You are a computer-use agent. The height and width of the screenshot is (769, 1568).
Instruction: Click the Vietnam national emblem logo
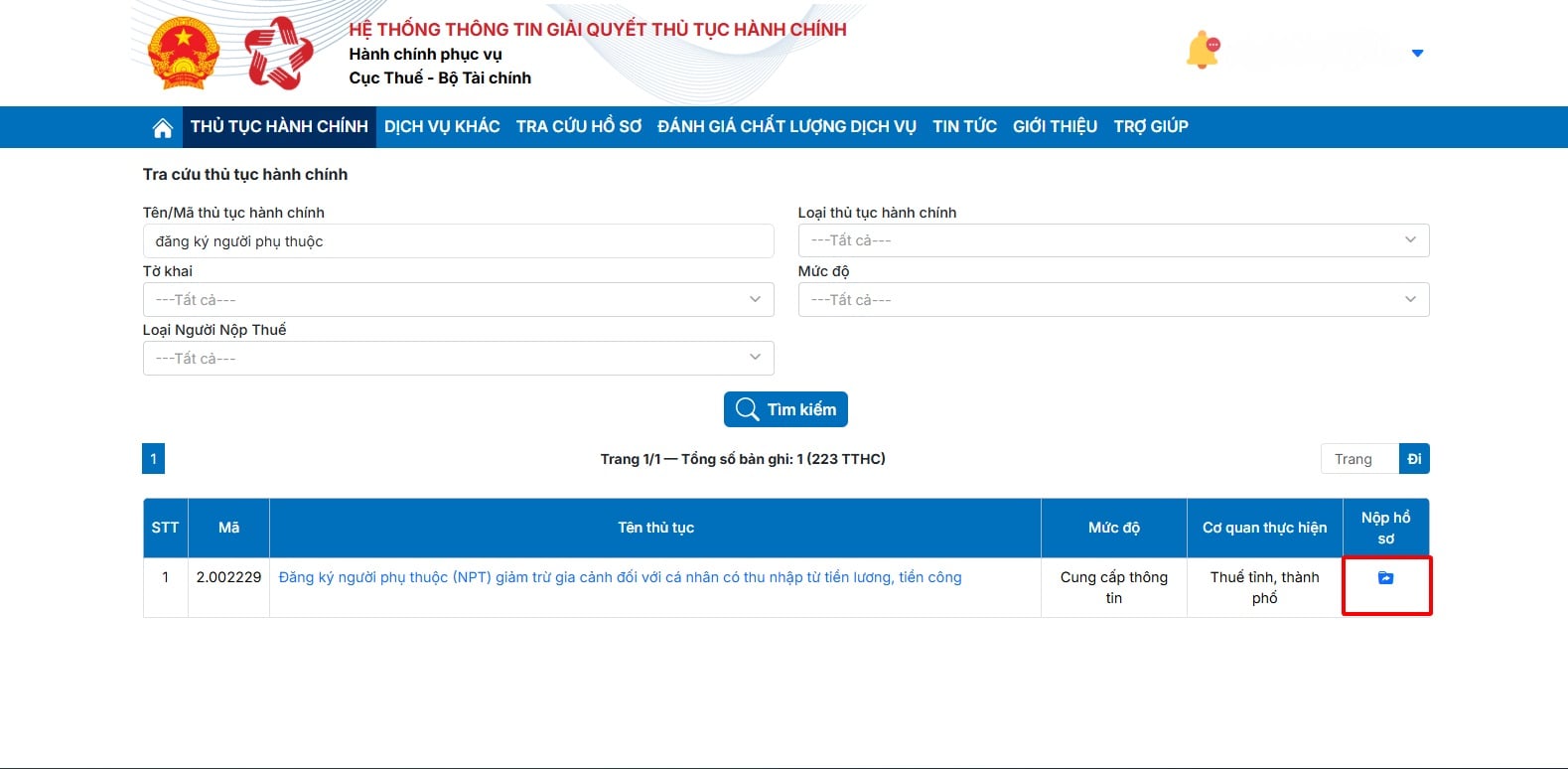pos(183,55)
